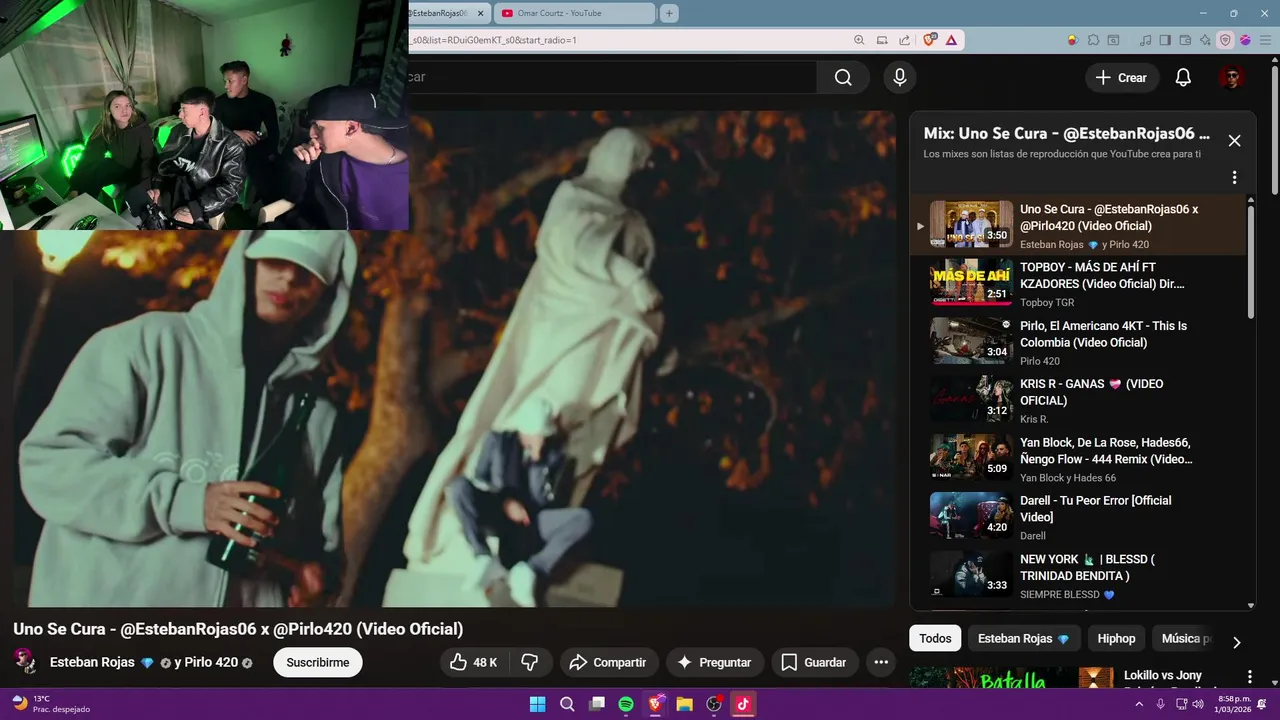Open Darell - Tu Peor Error playlist item
Viewport: 1280px width, 720px height.
(x=1080, y=516)
